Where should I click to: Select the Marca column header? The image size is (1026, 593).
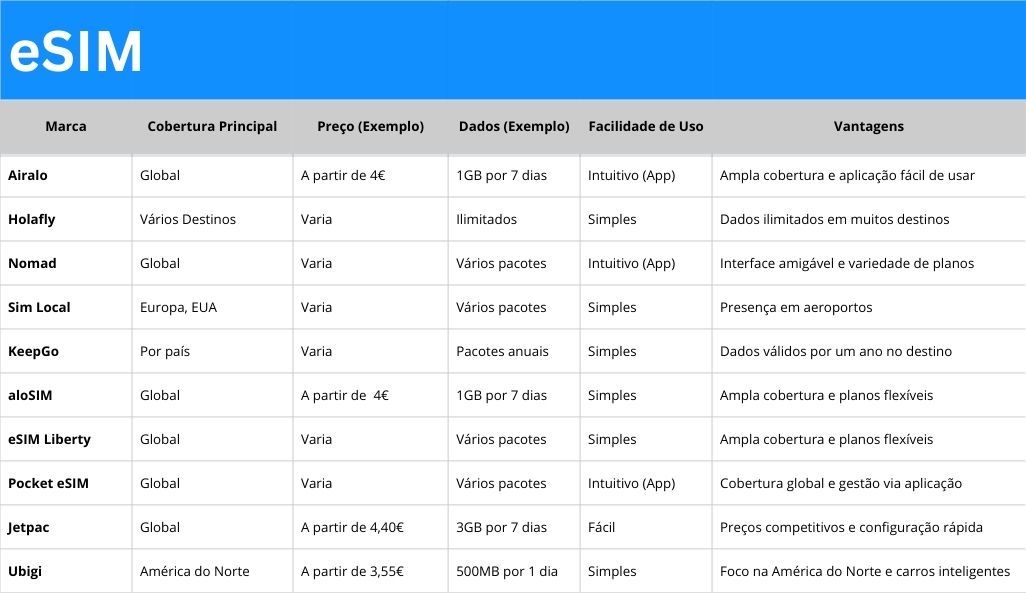65,126
